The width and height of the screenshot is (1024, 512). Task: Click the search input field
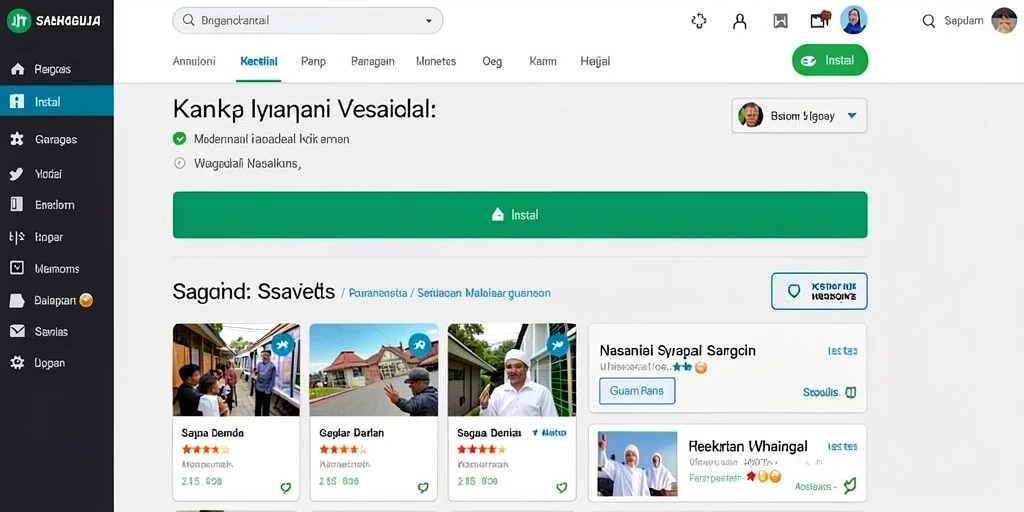(308, 21)
